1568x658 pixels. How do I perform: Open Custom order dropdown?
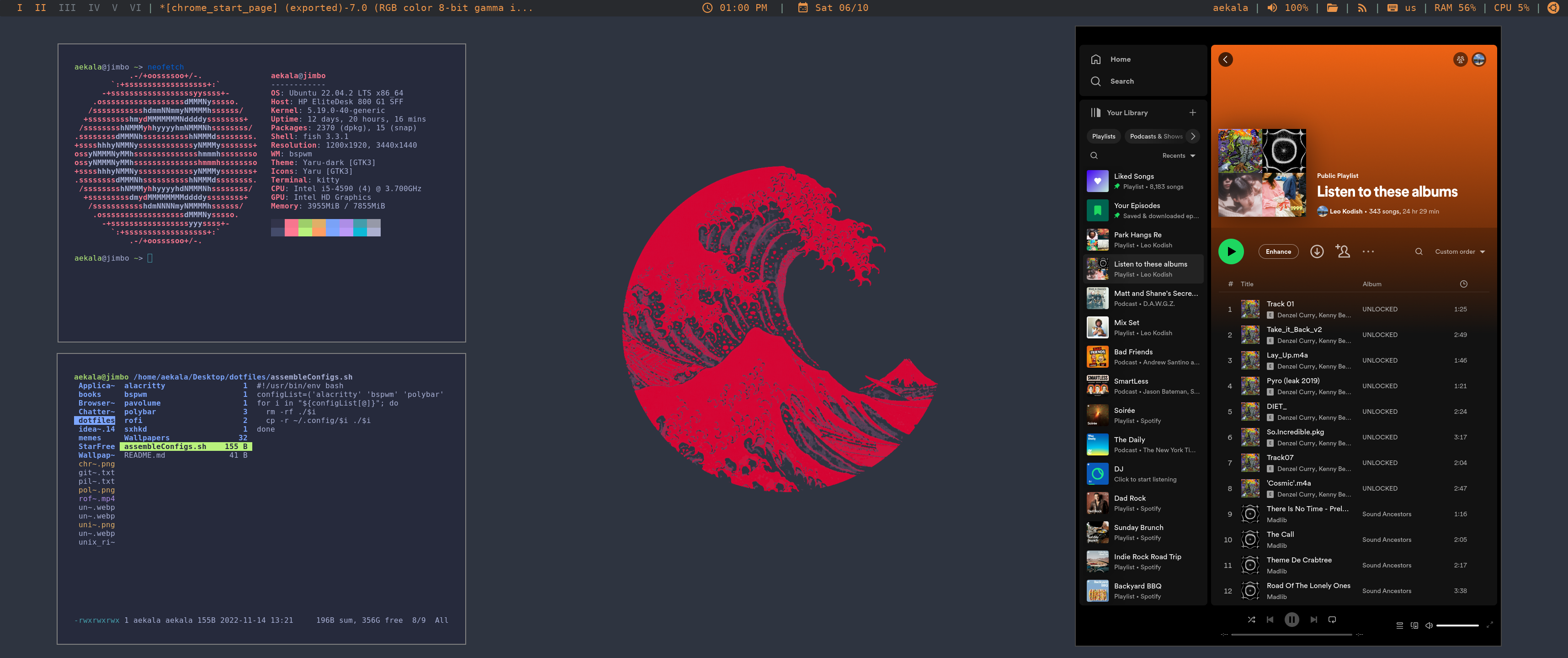(1460, 251)
